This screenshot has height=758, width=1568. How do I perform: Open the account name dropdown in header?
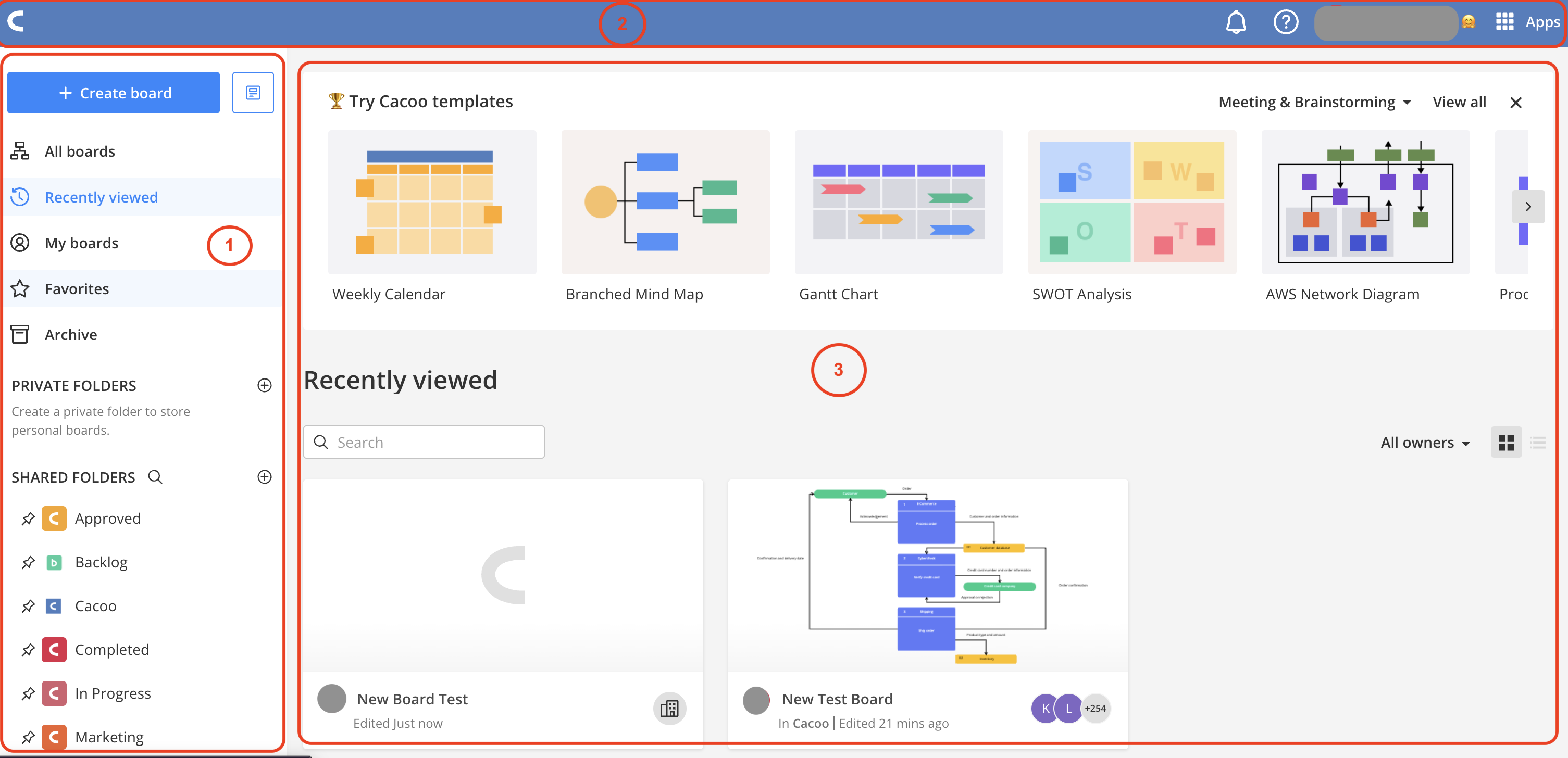click(x=1385, y=23)
